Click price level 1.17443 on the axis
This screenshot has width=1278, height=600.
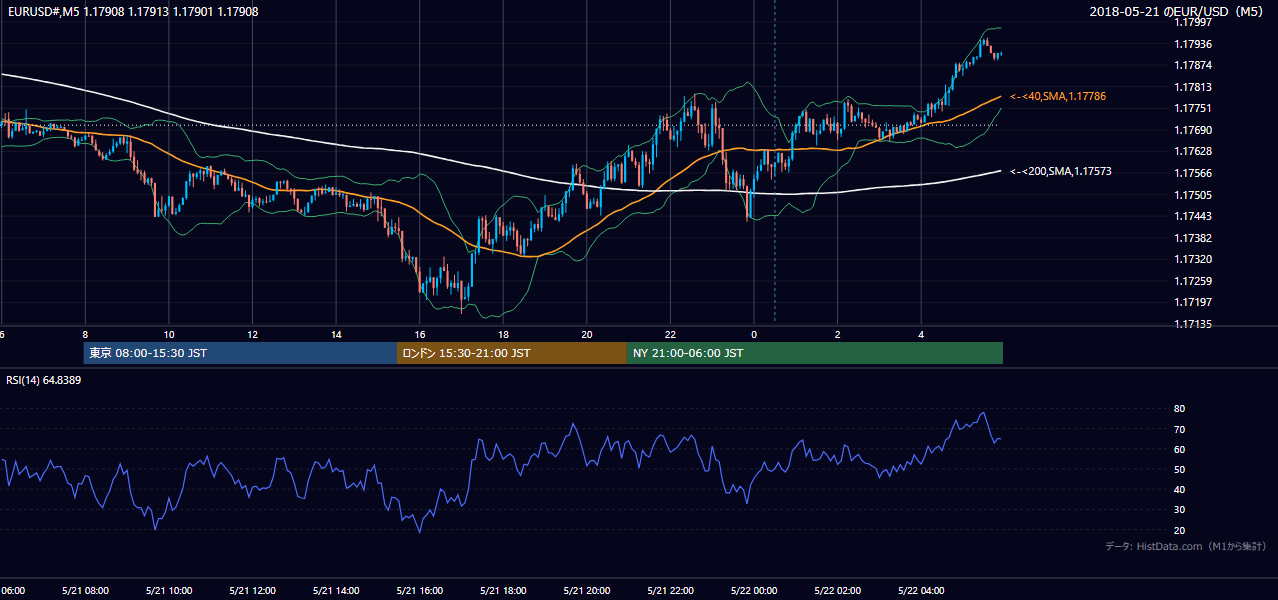(1193, 216)
